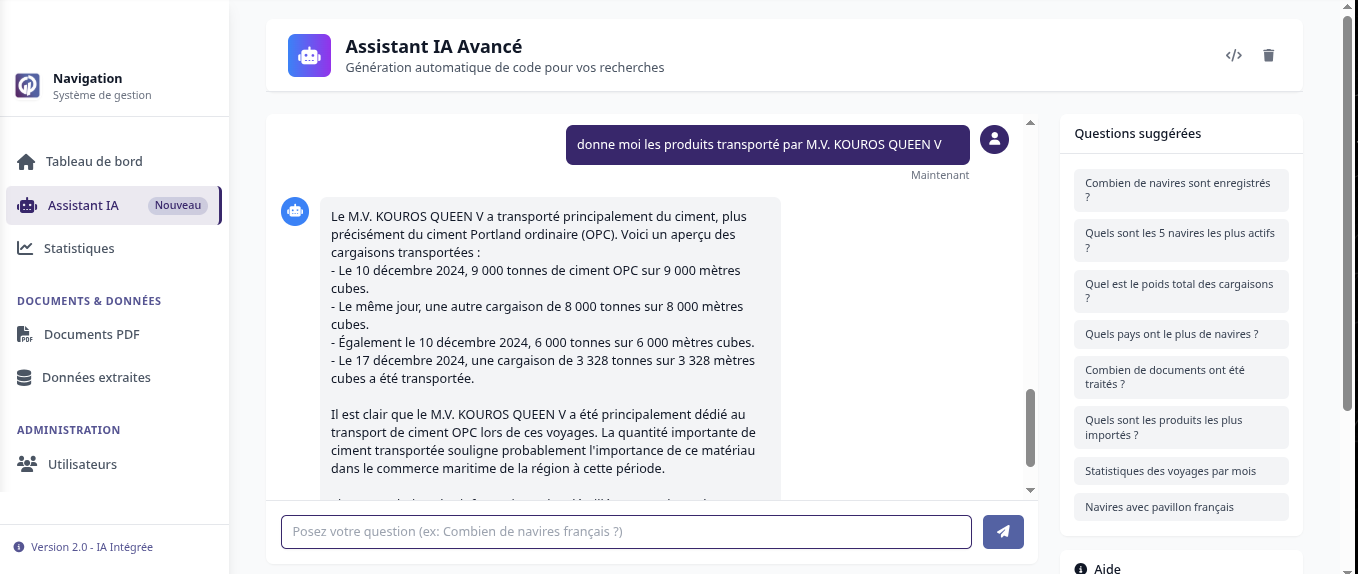Click the chat scrollbar down arrow
The width and height of the screenshot is (1358, 574).
point(1031,490)
